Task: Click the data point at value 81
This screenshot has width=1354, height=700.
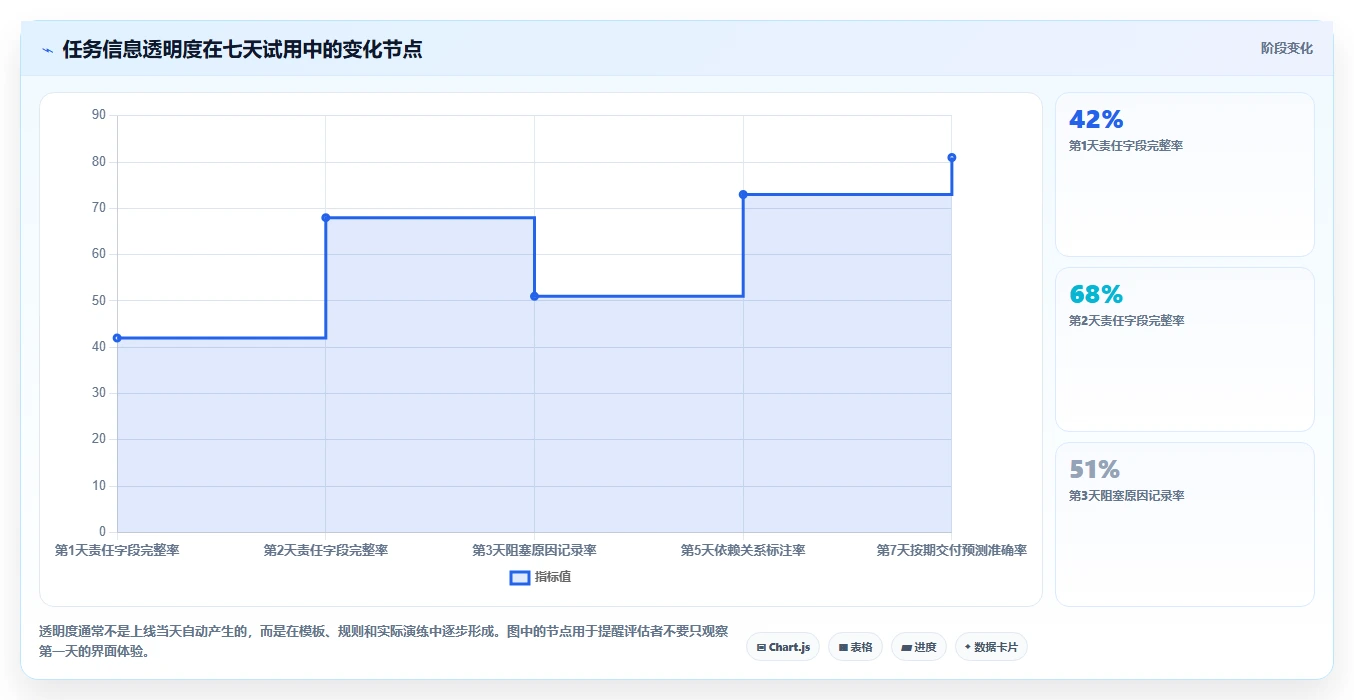Action: pos(952,157)
